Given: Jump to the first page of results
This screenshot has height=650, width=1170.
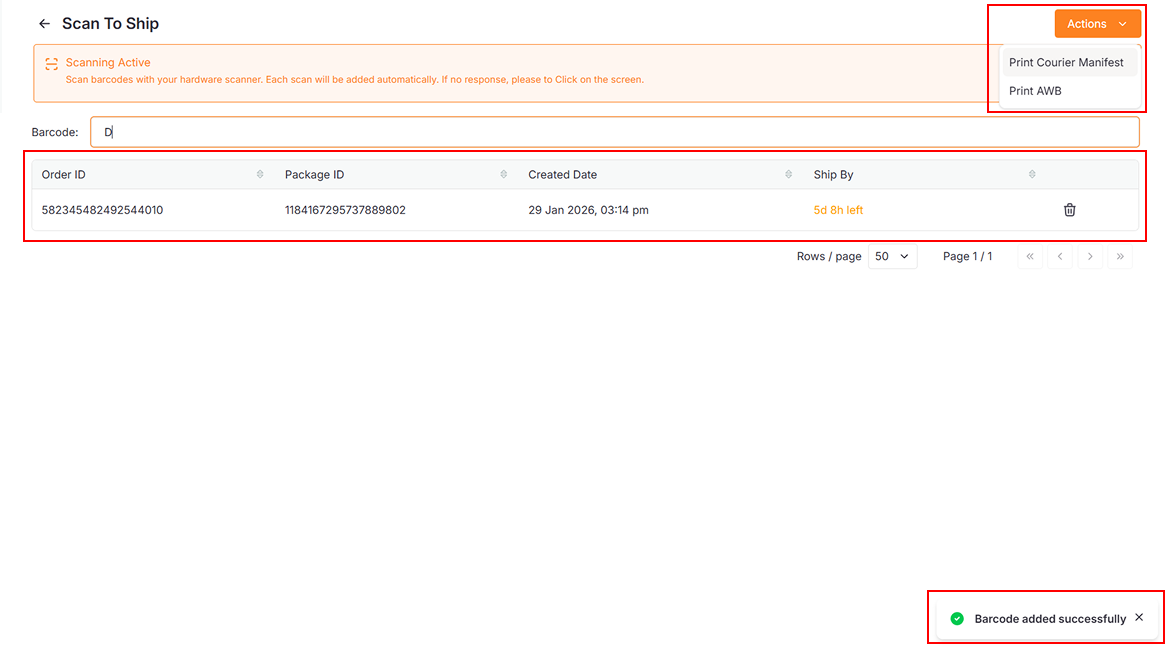Looking at the screenshot, I should pos(1030,257).
